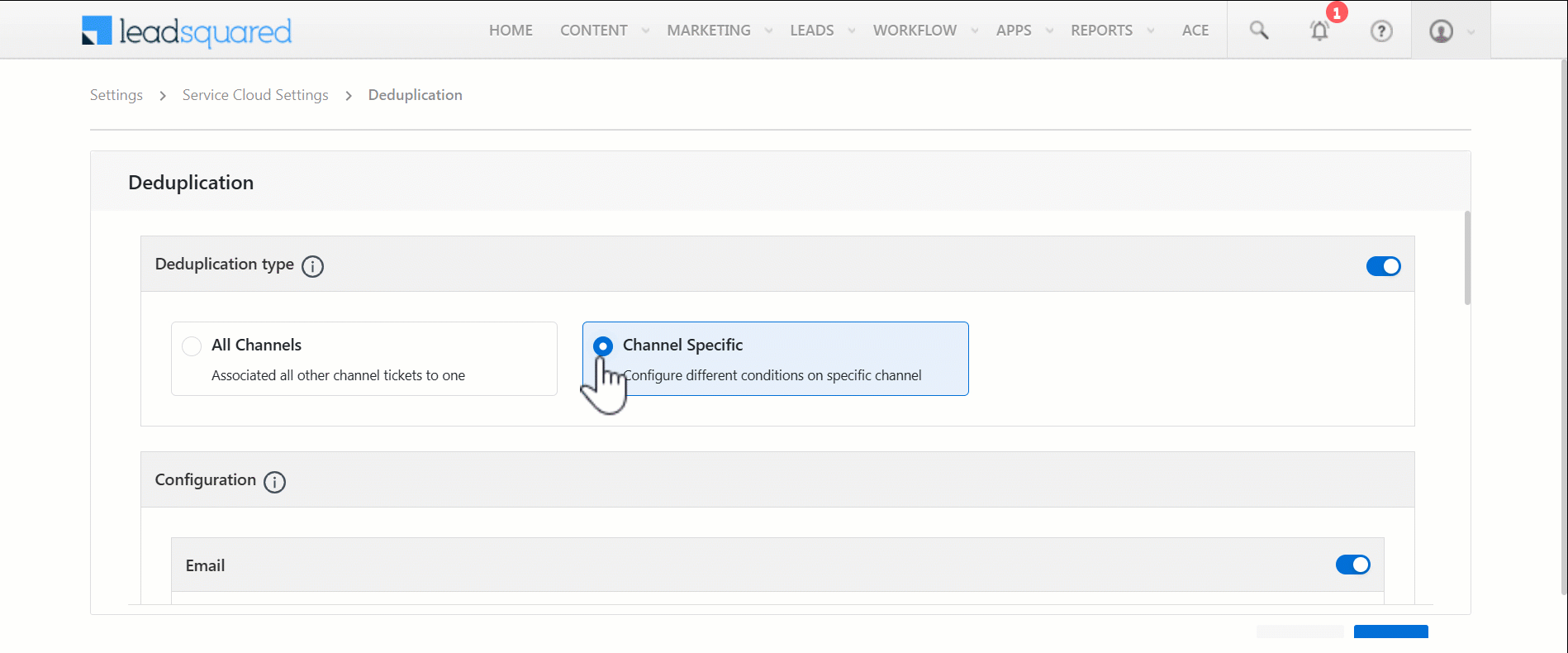1568x653 pixels.
Task: Open the REPORTS menu
Action: [x=1102, y=31]
